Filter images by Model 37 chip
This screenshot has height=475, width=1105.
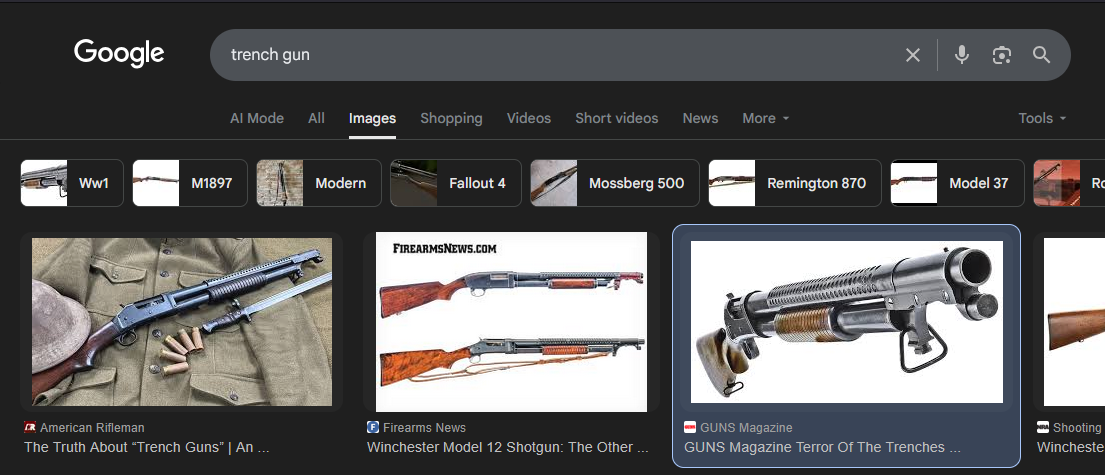[x=957, y=183]
